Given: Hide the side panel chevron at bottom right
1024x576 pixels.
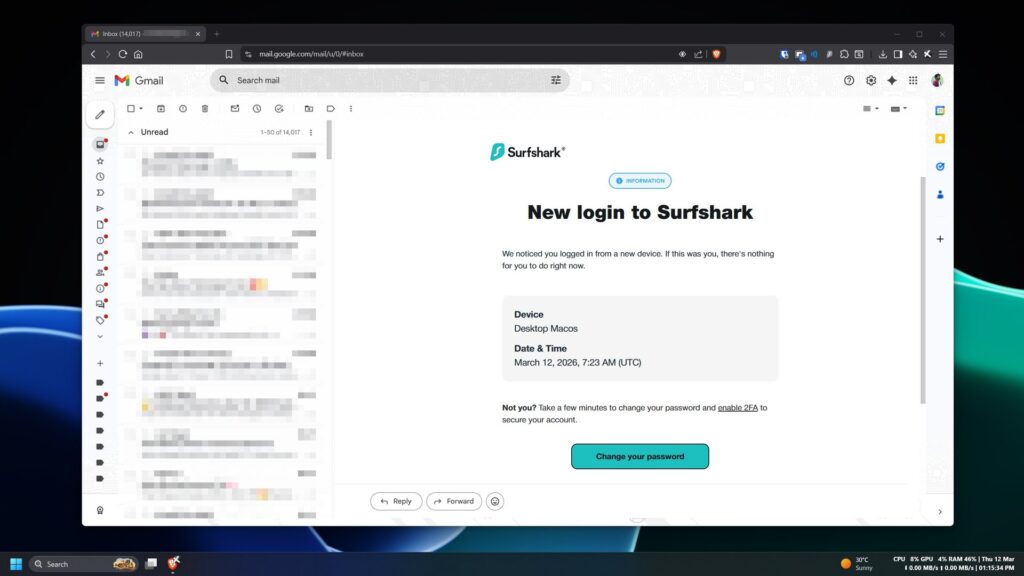Looking at the screenshot, I should click(x=940, y=512).
